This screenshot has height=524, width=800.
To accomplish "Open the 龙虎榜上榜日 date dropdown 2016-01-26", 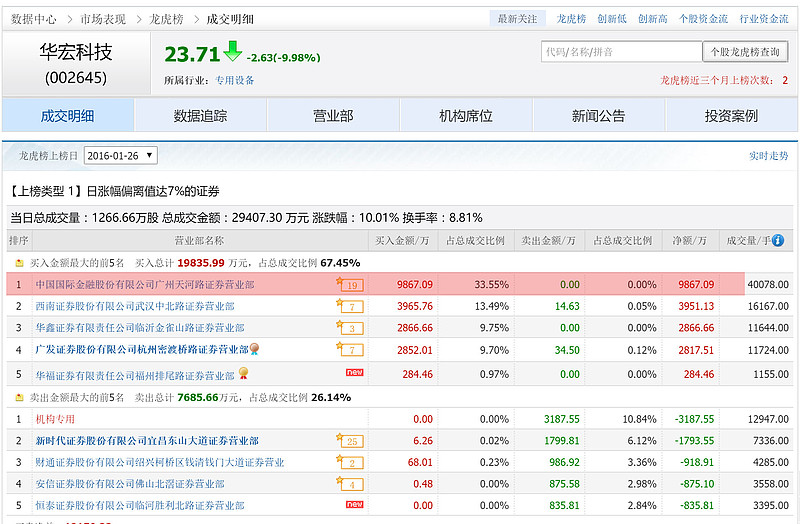I will pyautogui.click(x=120, y=156).
